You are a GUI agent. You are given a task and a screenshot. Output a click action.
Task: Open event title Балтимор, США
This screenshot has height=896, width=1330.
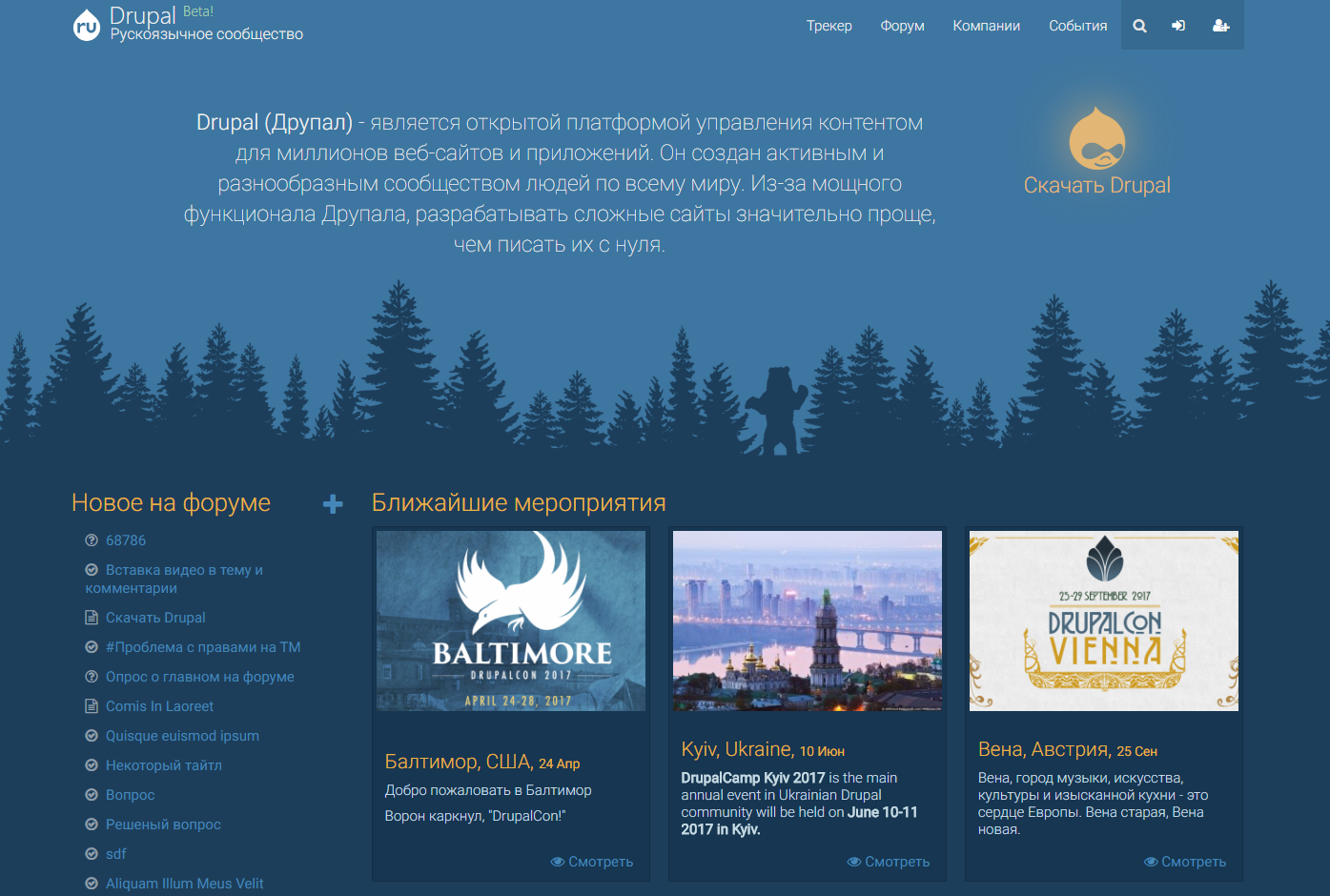click(x=459, y=762)
